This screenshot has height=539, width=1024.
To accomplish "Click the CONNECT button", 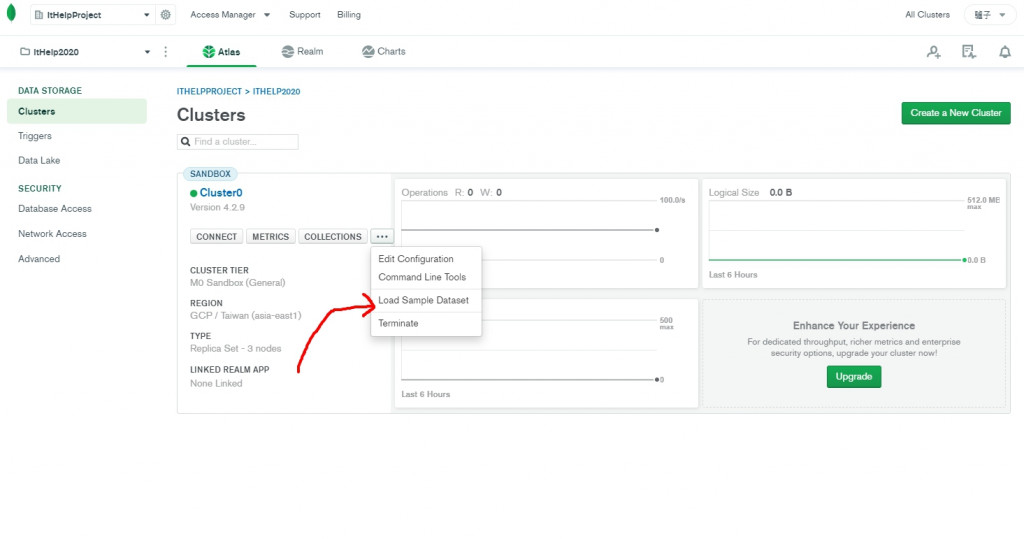I will 216,237.
